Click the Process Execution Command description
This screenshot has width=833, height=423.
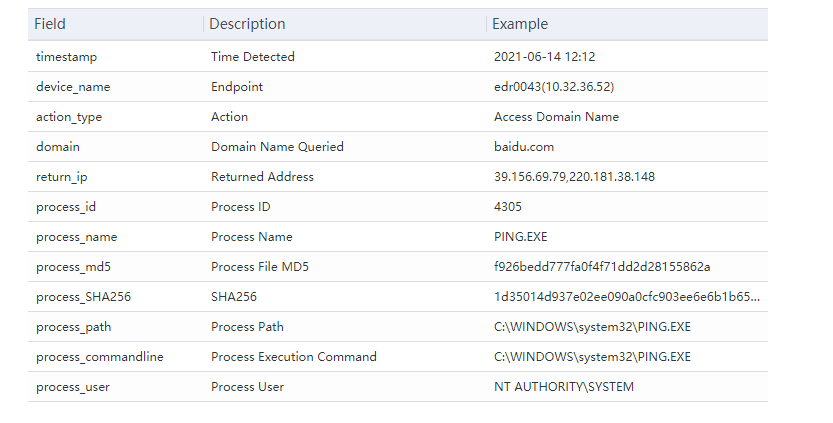click(x=294, y=357)
